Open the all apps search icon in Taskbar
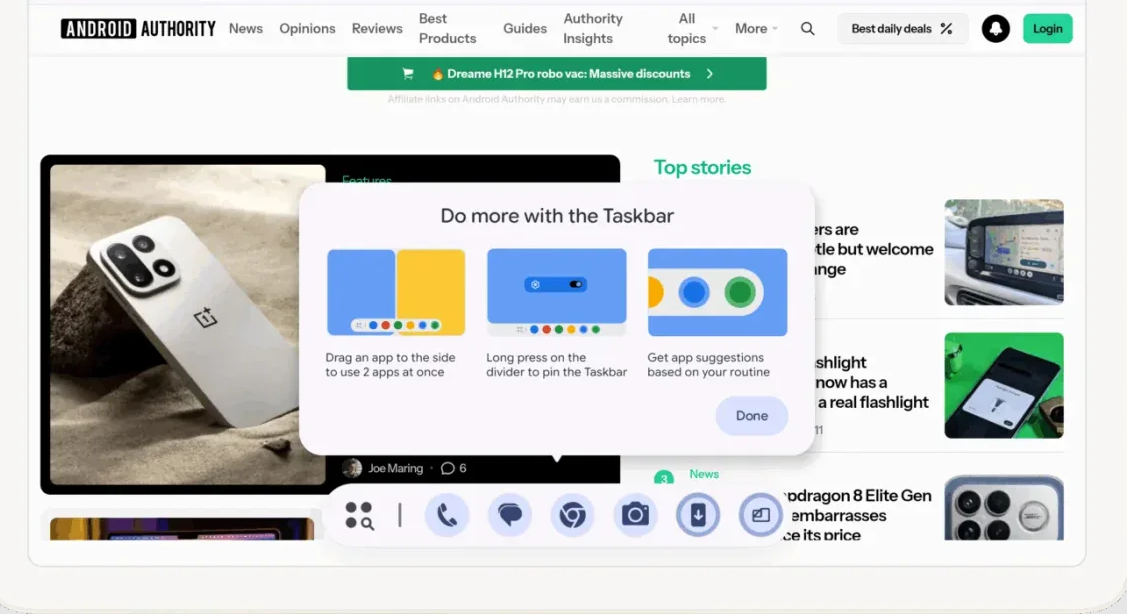Viewport: 1127px width, 614px height. [x=359, y=515]
